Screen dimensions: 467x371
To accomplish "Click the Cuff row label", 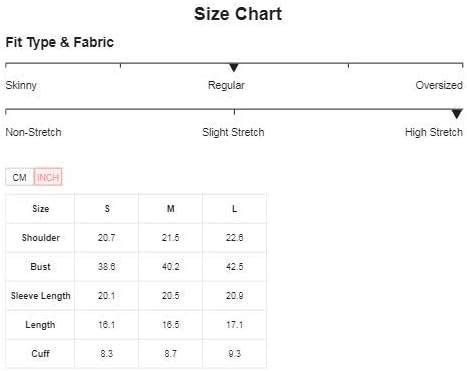I will pos(41,354).
